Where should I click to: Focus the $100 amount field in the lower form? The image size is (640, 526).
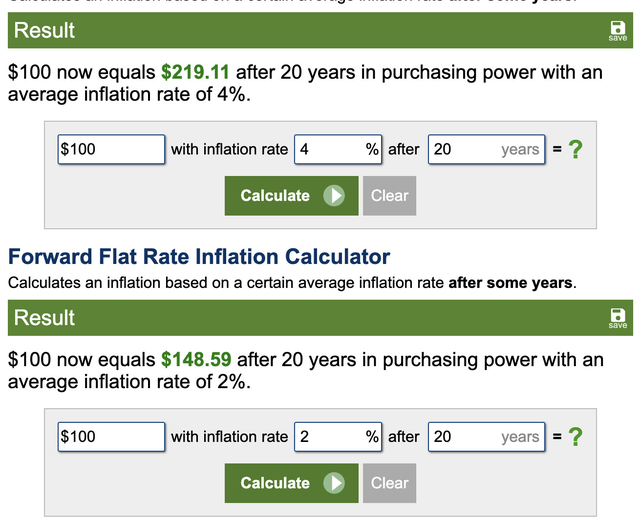pyautogui.click(x=111, y=437)
